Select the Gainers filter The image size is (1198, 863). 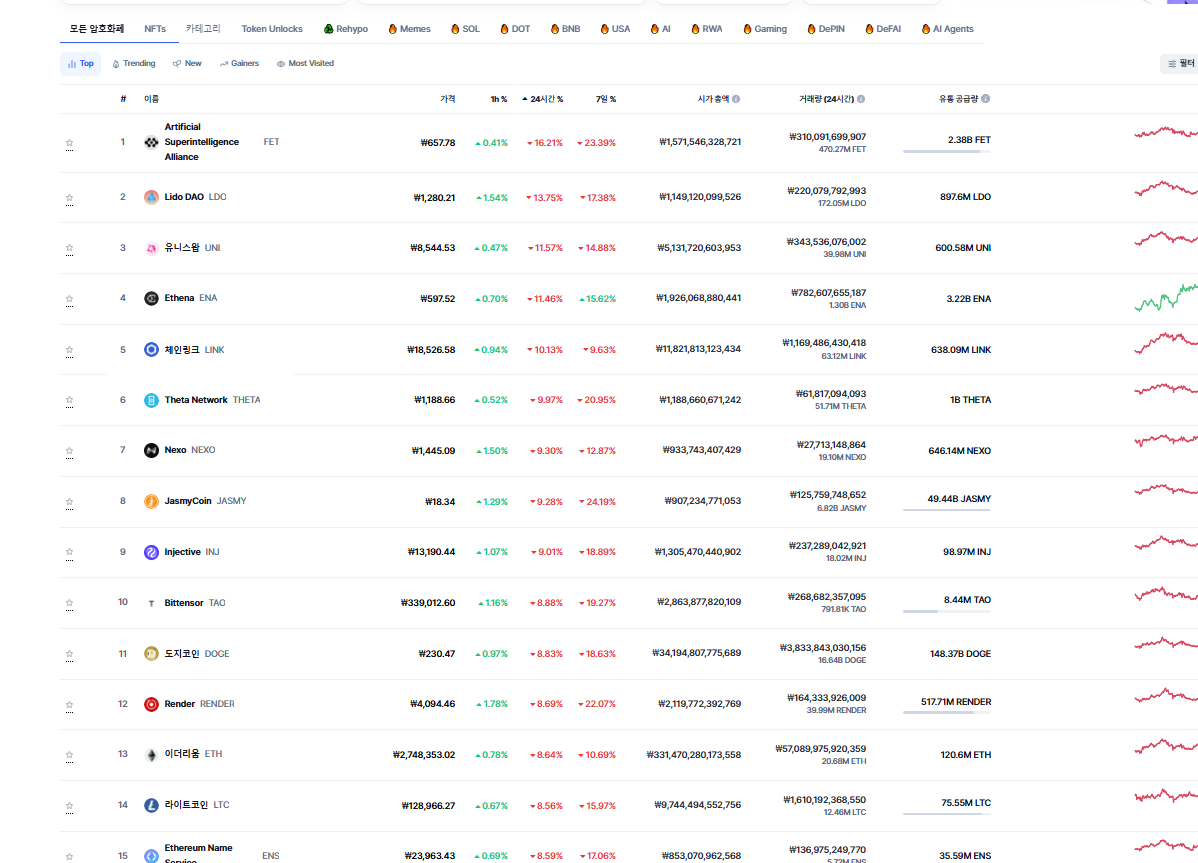pyautogui.click(x=239, y=64)
